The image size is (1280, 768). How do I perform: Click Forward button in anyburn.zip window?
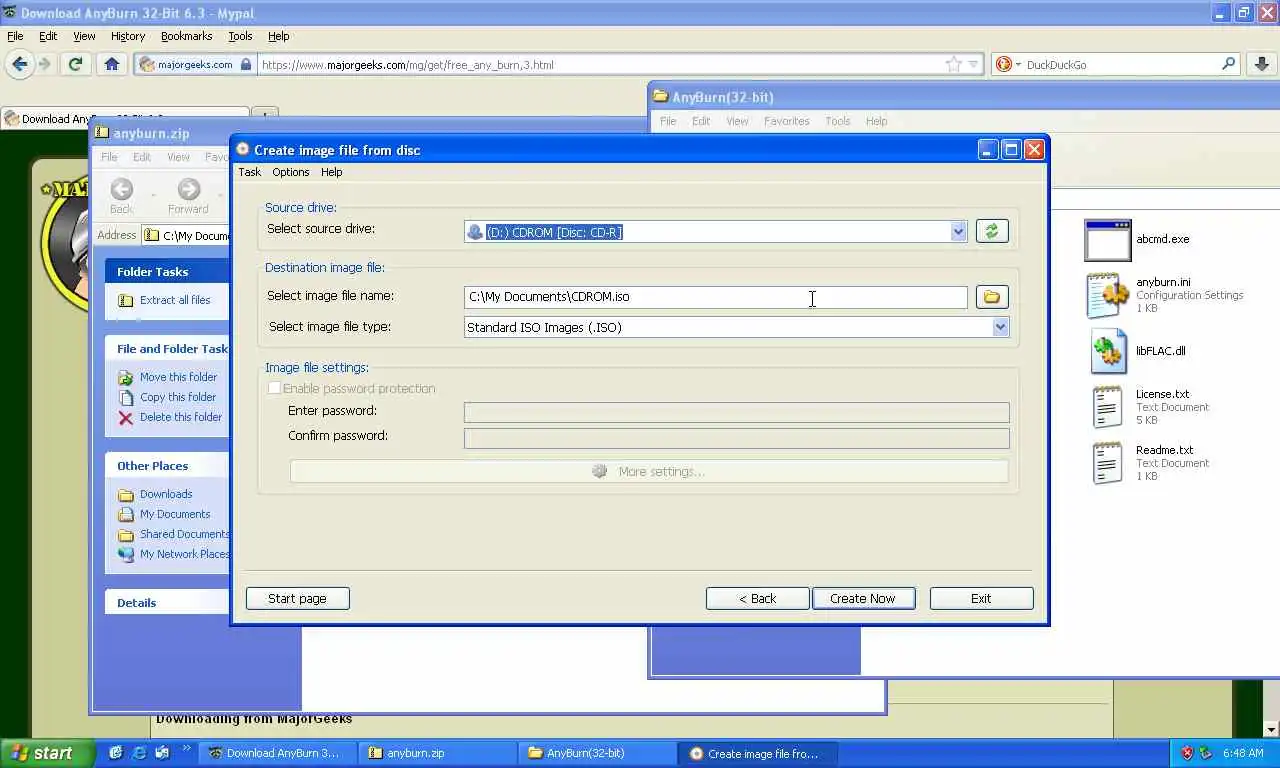(188, 196)
